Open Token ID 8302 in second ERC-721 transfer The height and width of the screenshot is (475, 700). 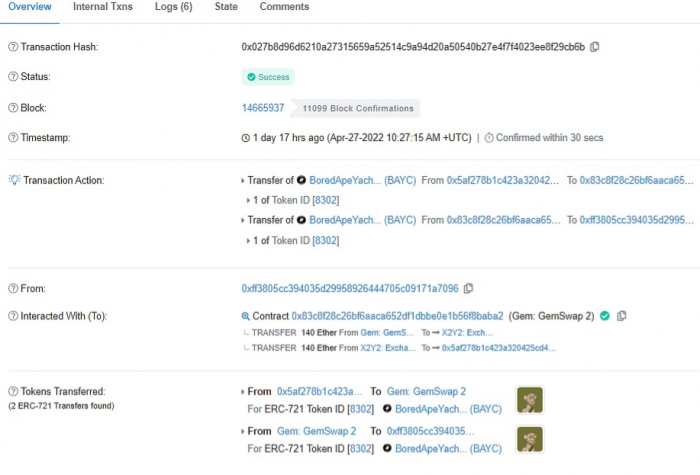pos(360,449)
